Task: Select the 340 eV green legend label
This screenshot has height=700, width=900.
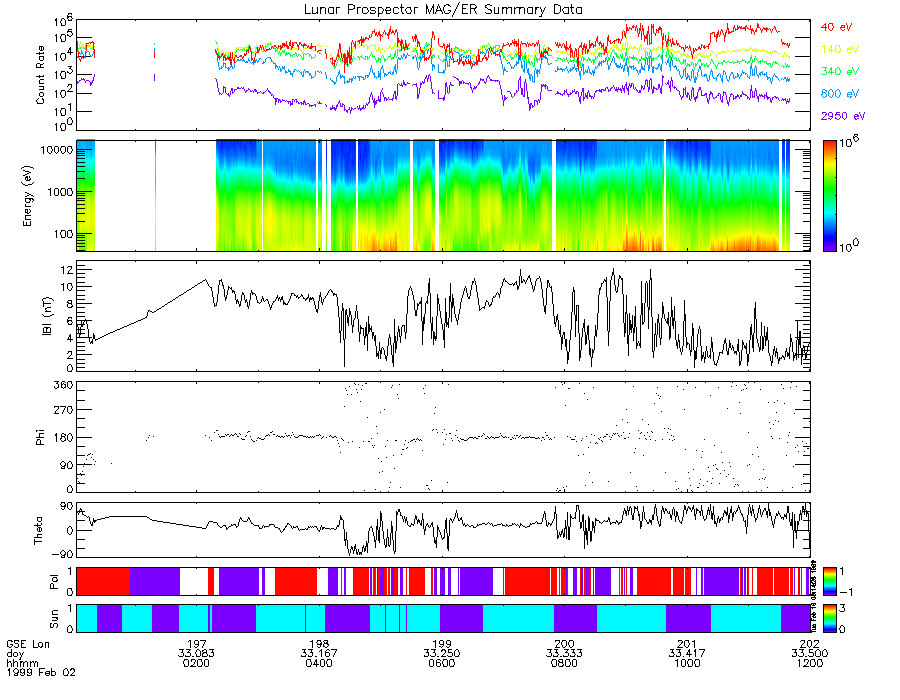Action: point(840,71)
